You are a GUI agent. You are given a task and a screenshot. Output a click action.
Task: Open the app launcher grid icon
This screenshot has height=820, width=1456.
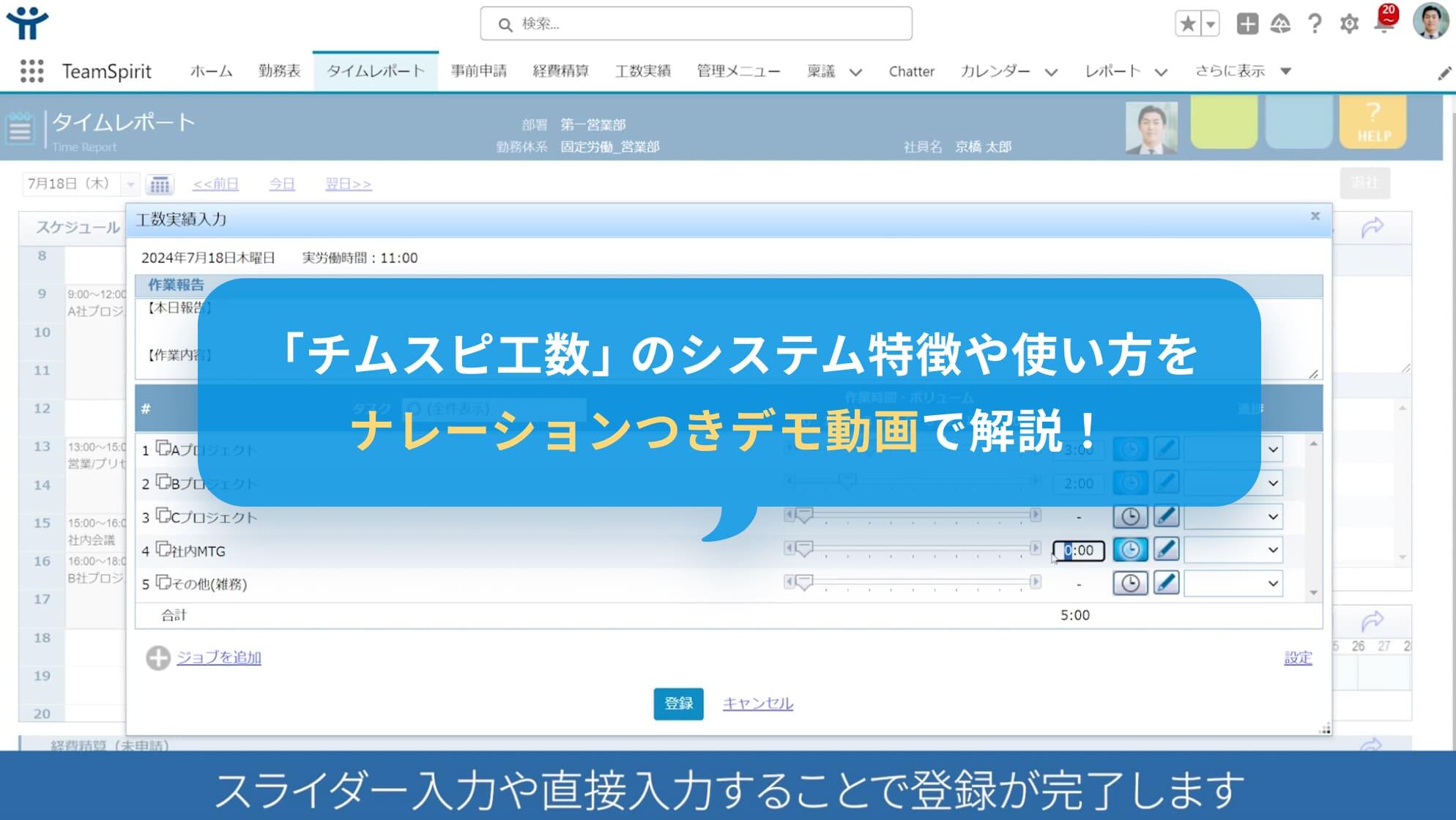click(31, 71)
